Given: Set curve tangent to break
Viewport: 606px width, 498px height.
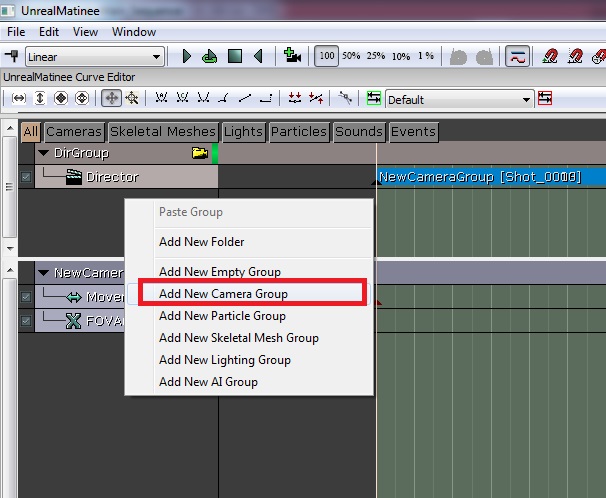Looking at the screenshot, I should [224, 98].
